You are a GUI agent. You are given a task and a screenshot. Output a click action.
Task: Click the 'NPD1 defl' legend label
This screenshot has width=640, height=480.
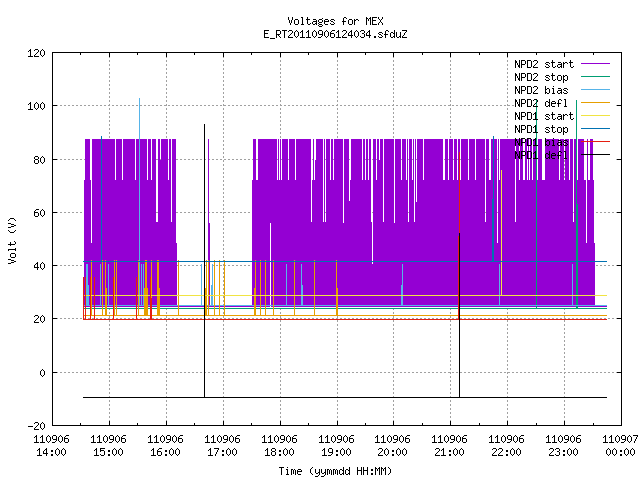pyautogui.click(x=541, y=156)
